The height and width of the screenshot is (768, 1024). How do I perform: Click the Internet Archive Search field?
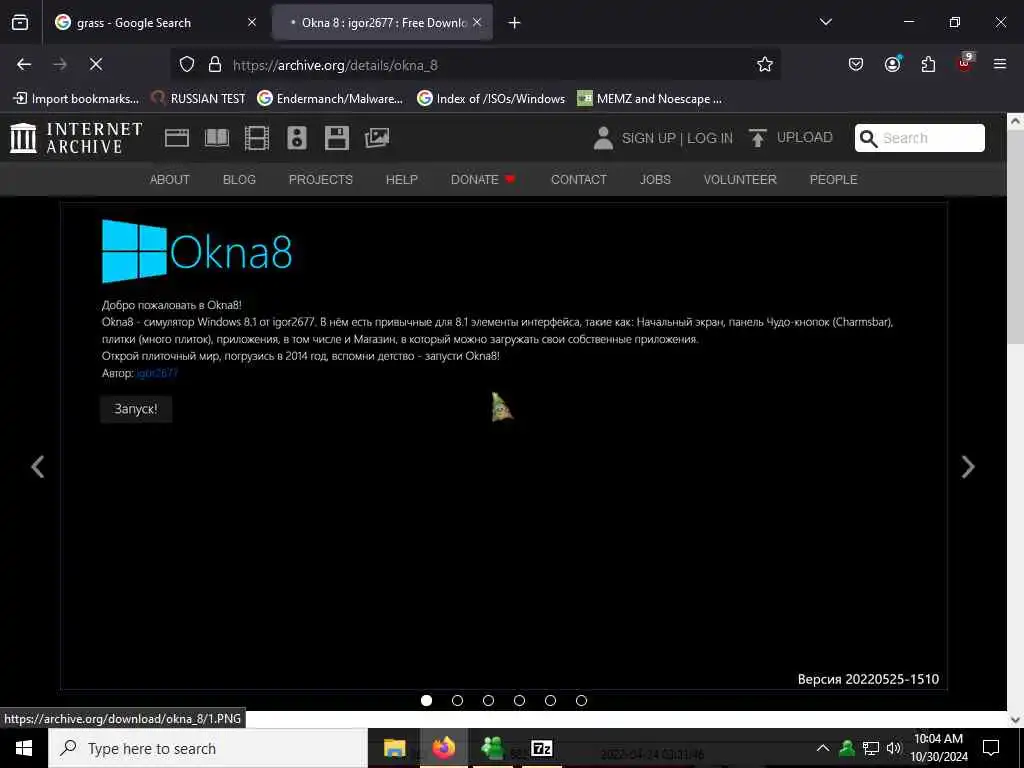point(920,138)
